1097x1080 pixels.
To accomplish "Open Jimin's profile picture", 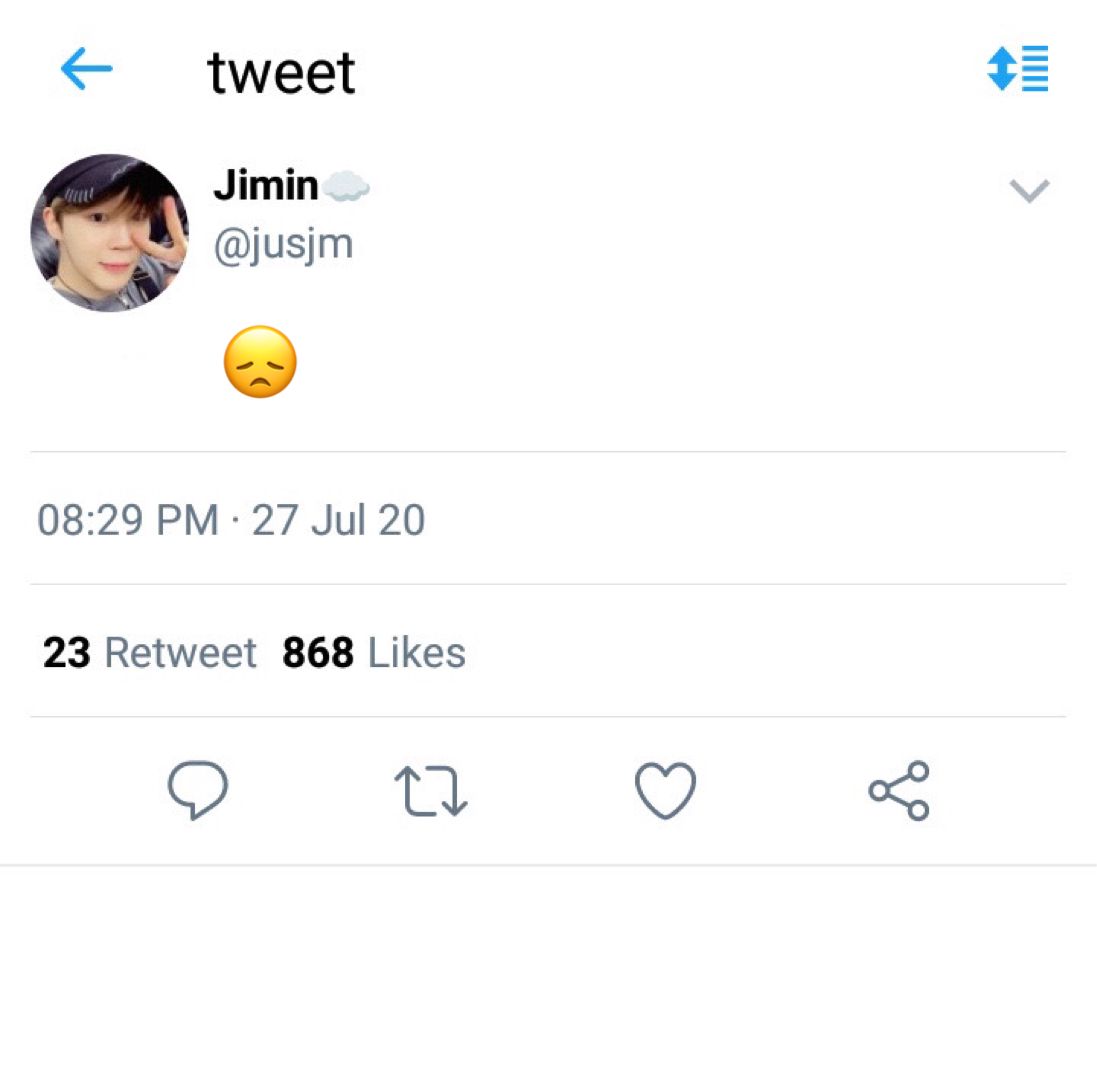I will 110,233.
